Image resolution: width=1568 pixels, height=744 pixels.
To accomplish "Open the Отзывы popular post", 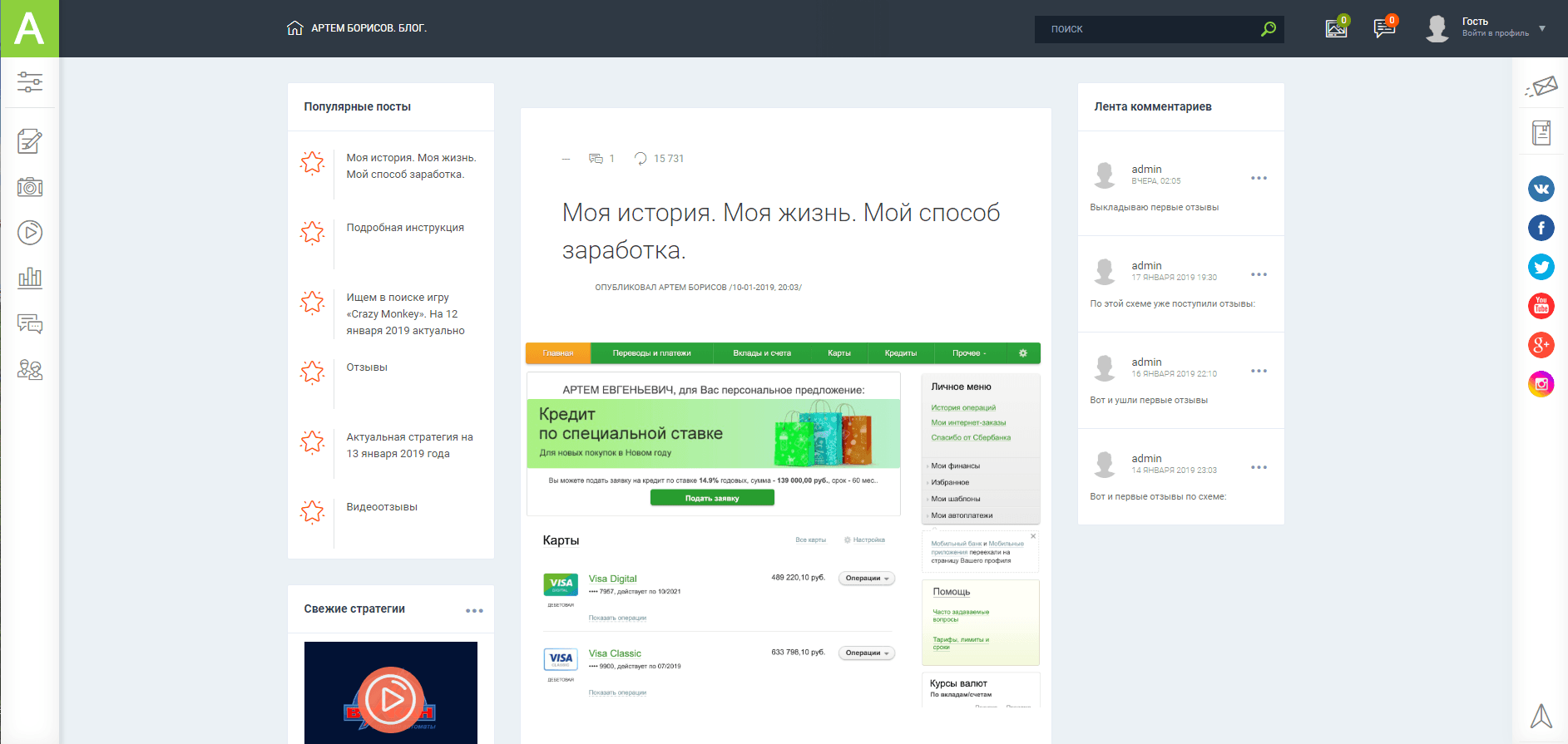I will coord(367,367).
